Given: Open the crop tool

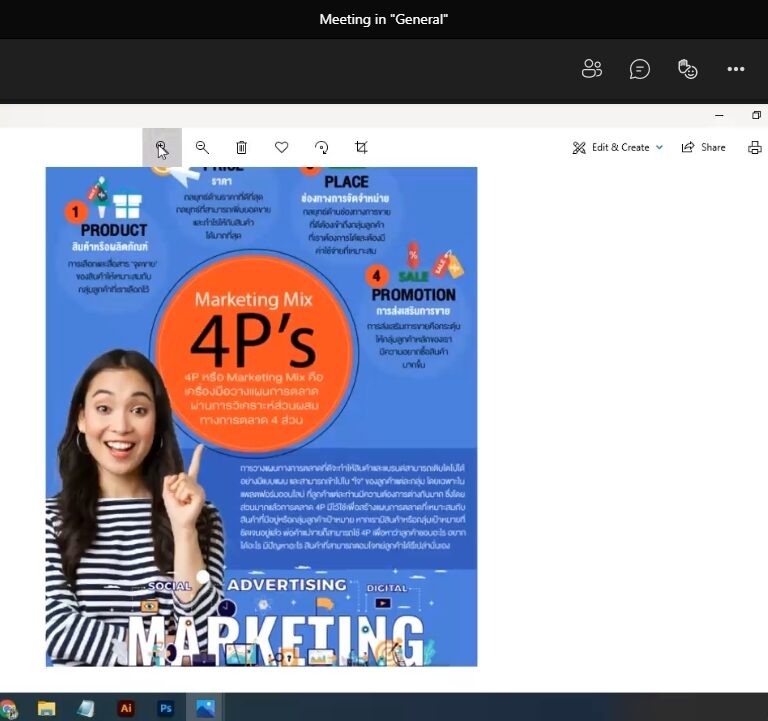Looking at the screenshot, I should click(361, 147).
